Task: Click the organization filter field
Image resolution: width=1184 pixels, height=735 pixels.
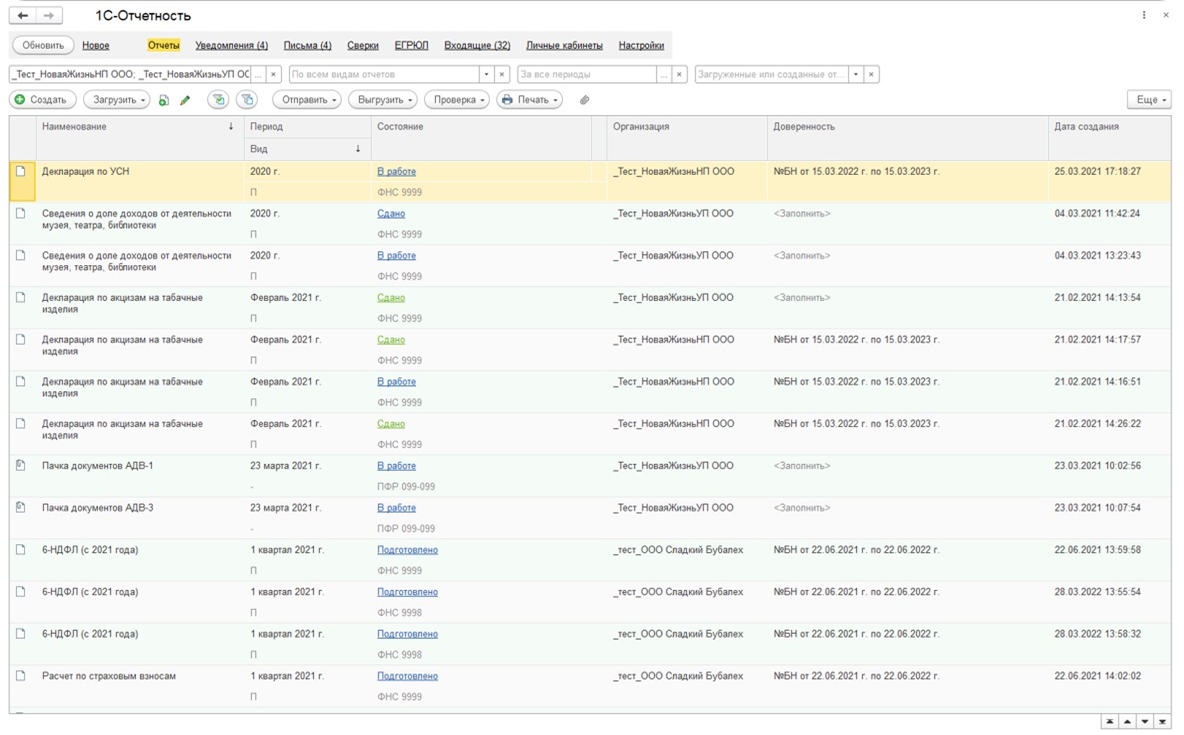Action: pyautogui.click(x=131, y=74)
